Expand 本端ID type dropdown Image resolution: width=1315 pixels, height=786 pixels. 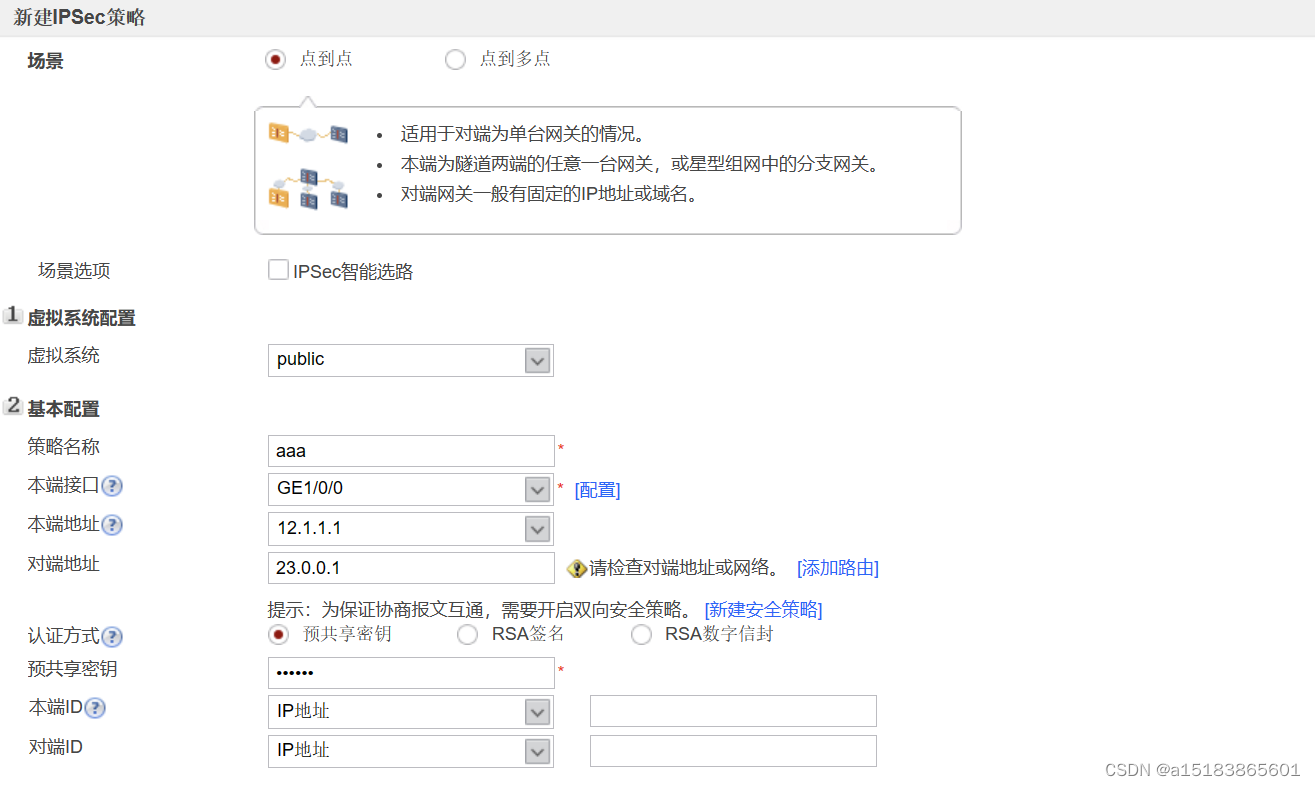[411, 712]
